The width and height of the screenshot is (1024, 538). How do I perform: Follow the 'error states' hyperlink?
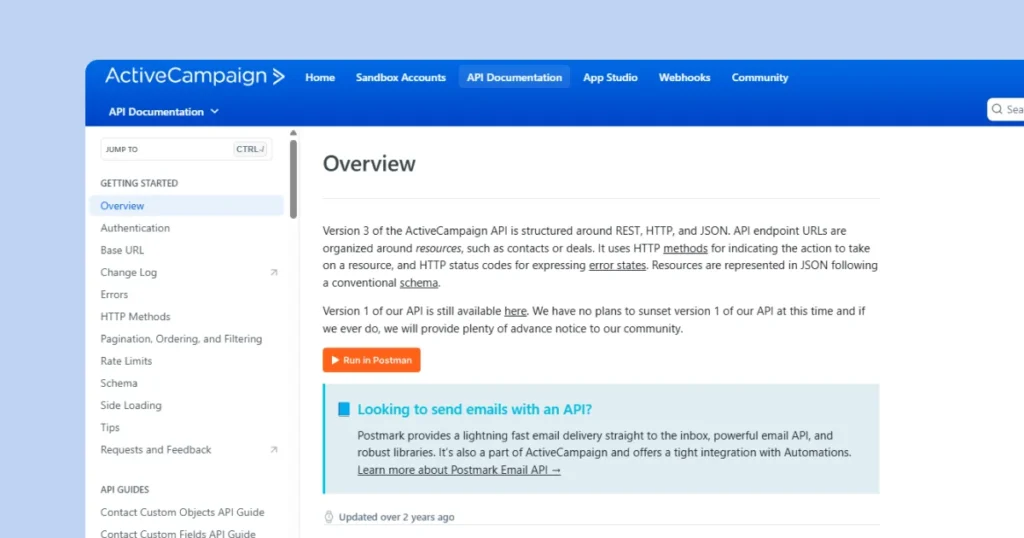[x=617, y=265]
